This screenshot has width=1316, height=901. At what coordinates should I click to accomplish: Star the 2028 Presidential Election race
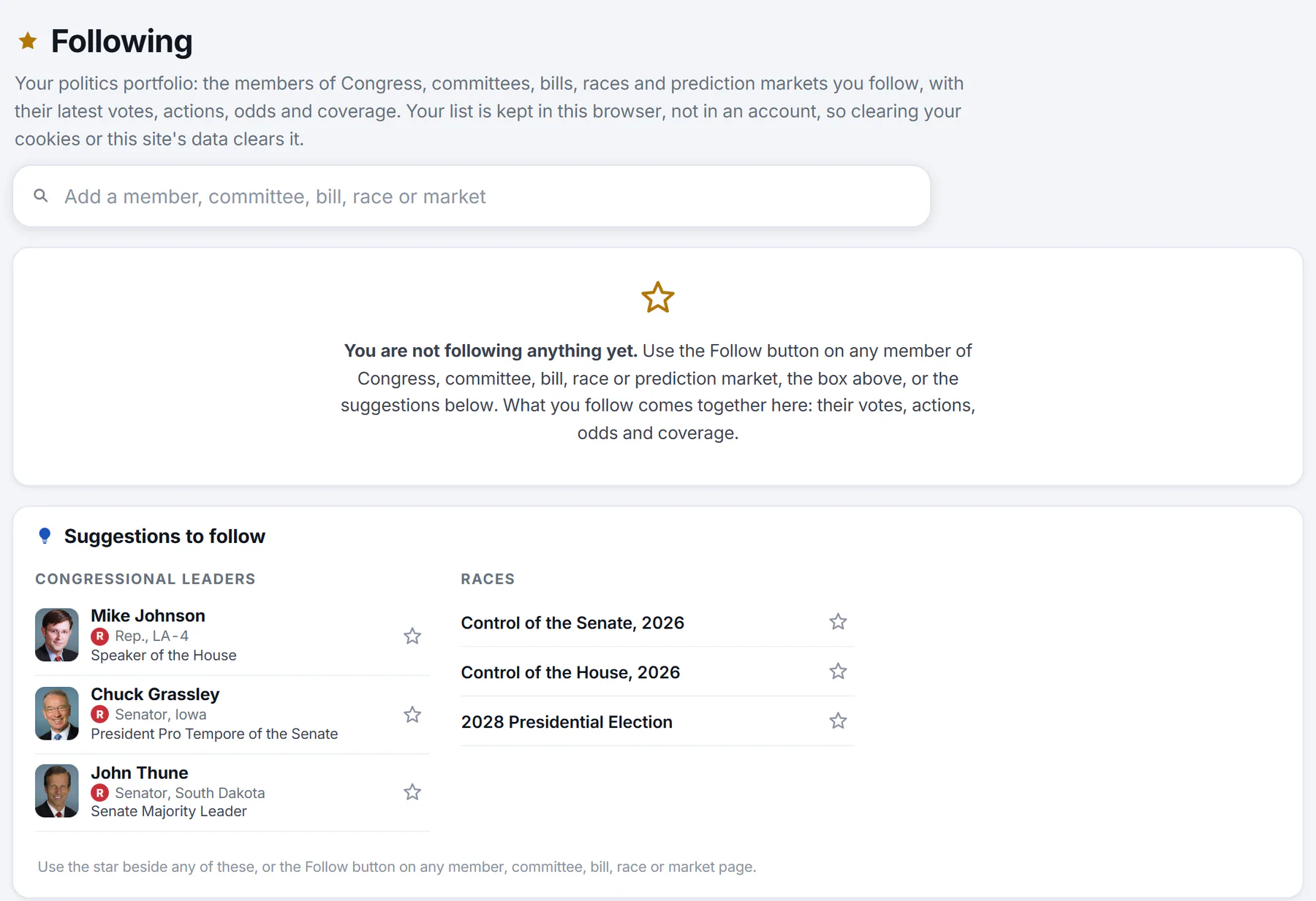point(838,721)
